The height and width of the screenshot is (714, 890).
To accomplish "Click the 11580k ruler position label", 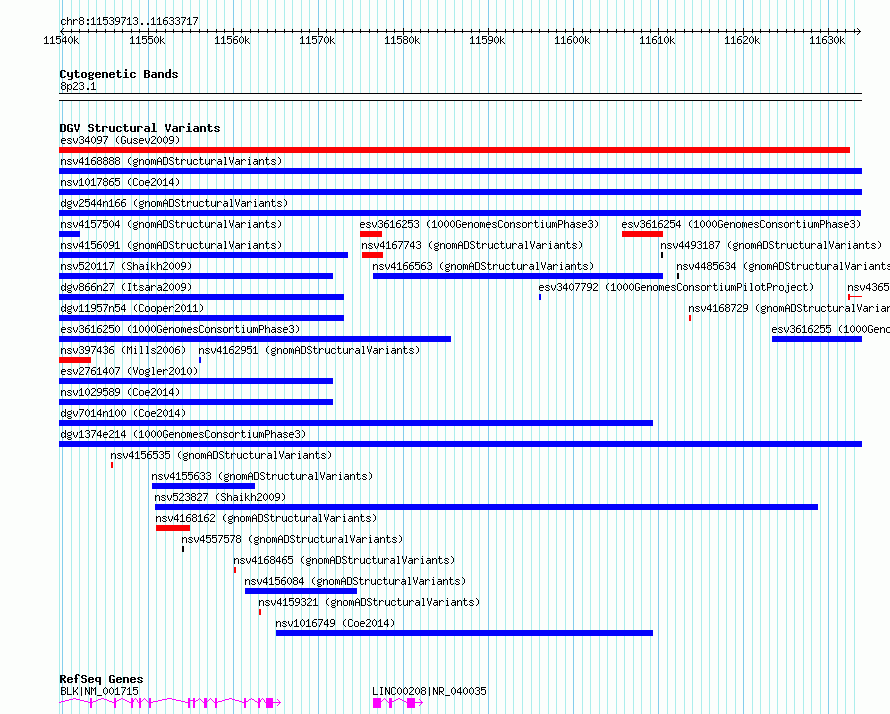I will tap(402, 40).
